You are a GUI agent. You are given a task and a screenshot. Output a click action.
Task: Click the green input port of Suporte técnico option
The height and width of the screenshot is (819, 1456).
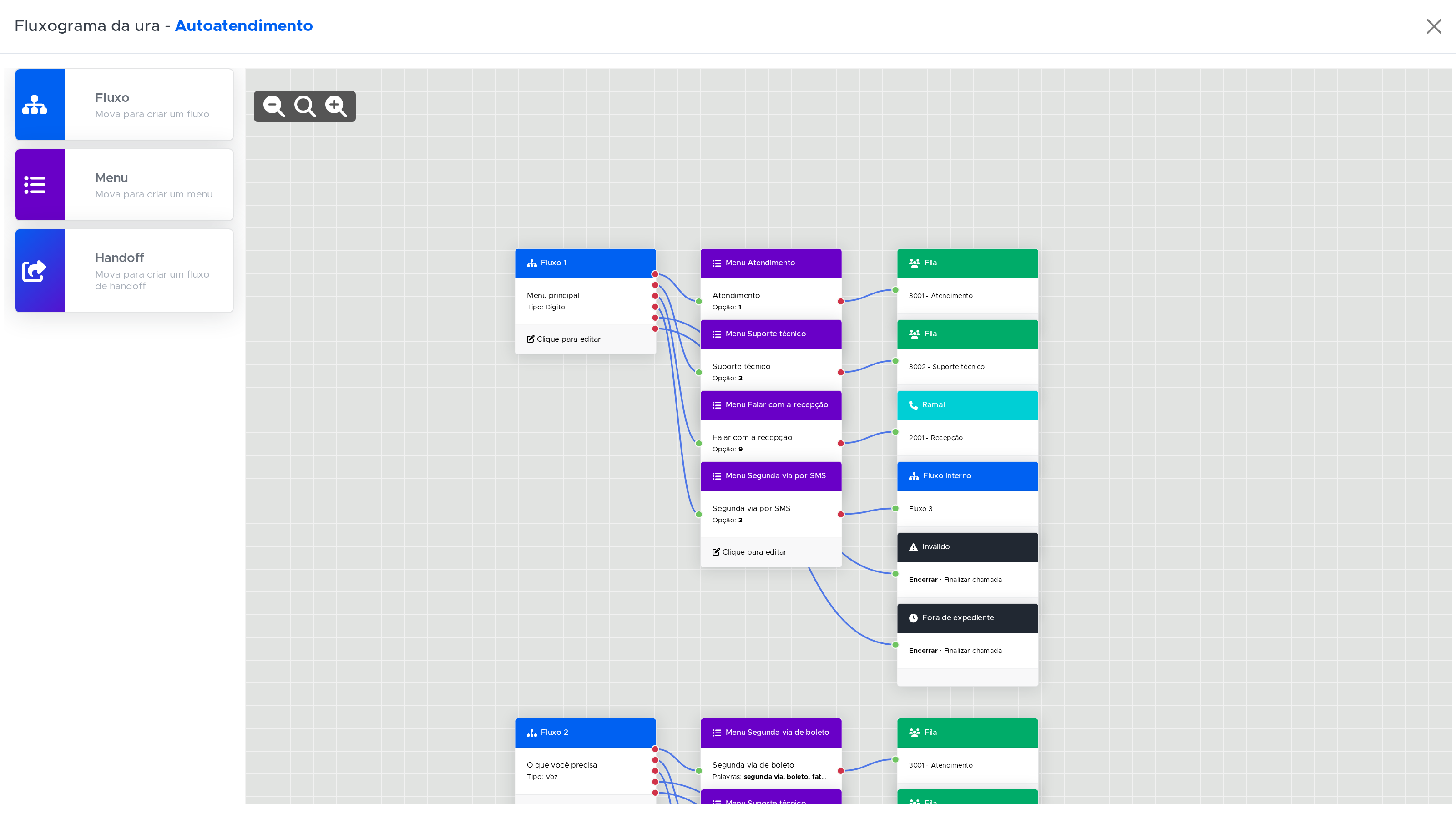click(x=699, y=373)
